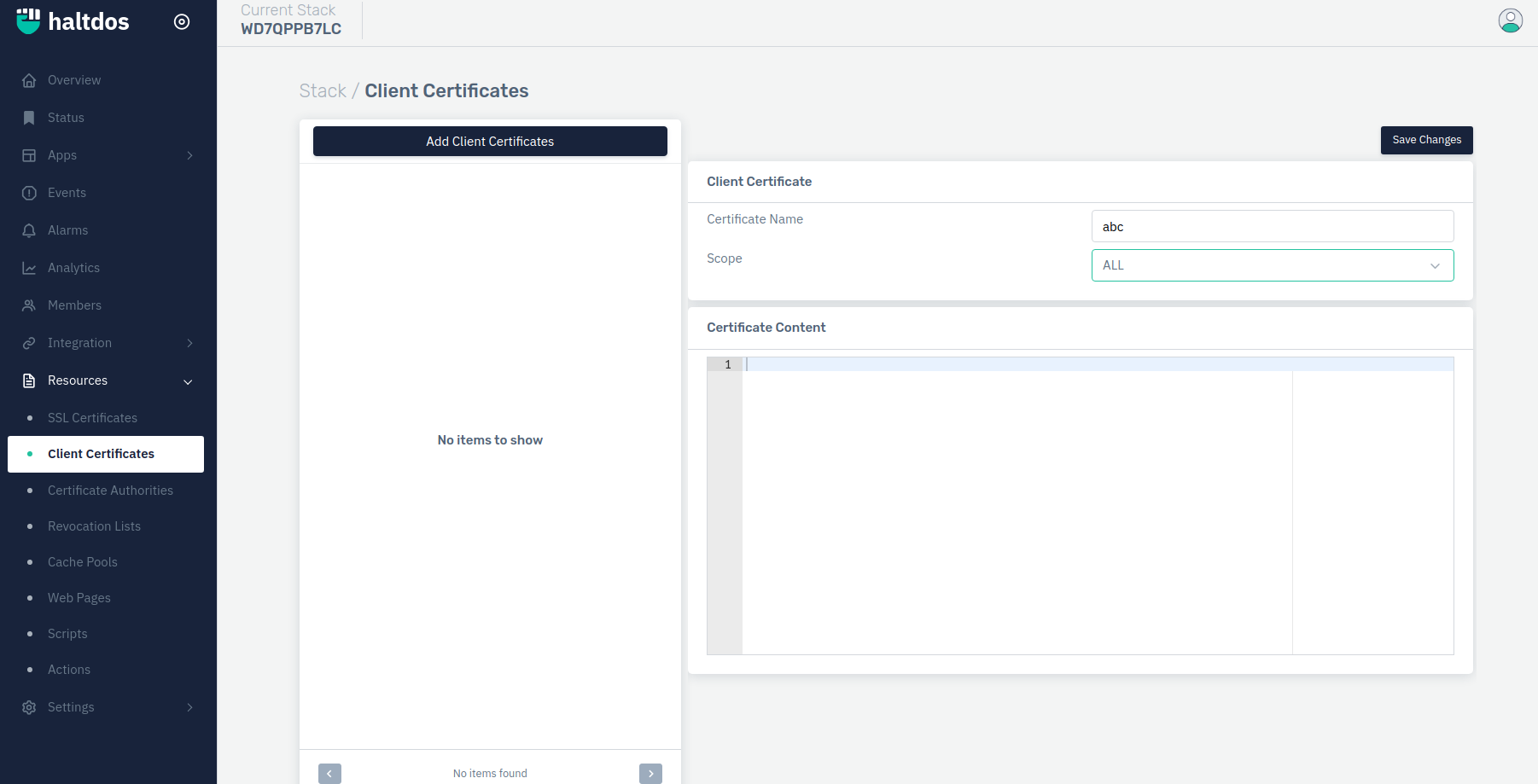
Task: Click the target circle icon beside haltdos
Action: pyautogui.click(x=182, y=22)
